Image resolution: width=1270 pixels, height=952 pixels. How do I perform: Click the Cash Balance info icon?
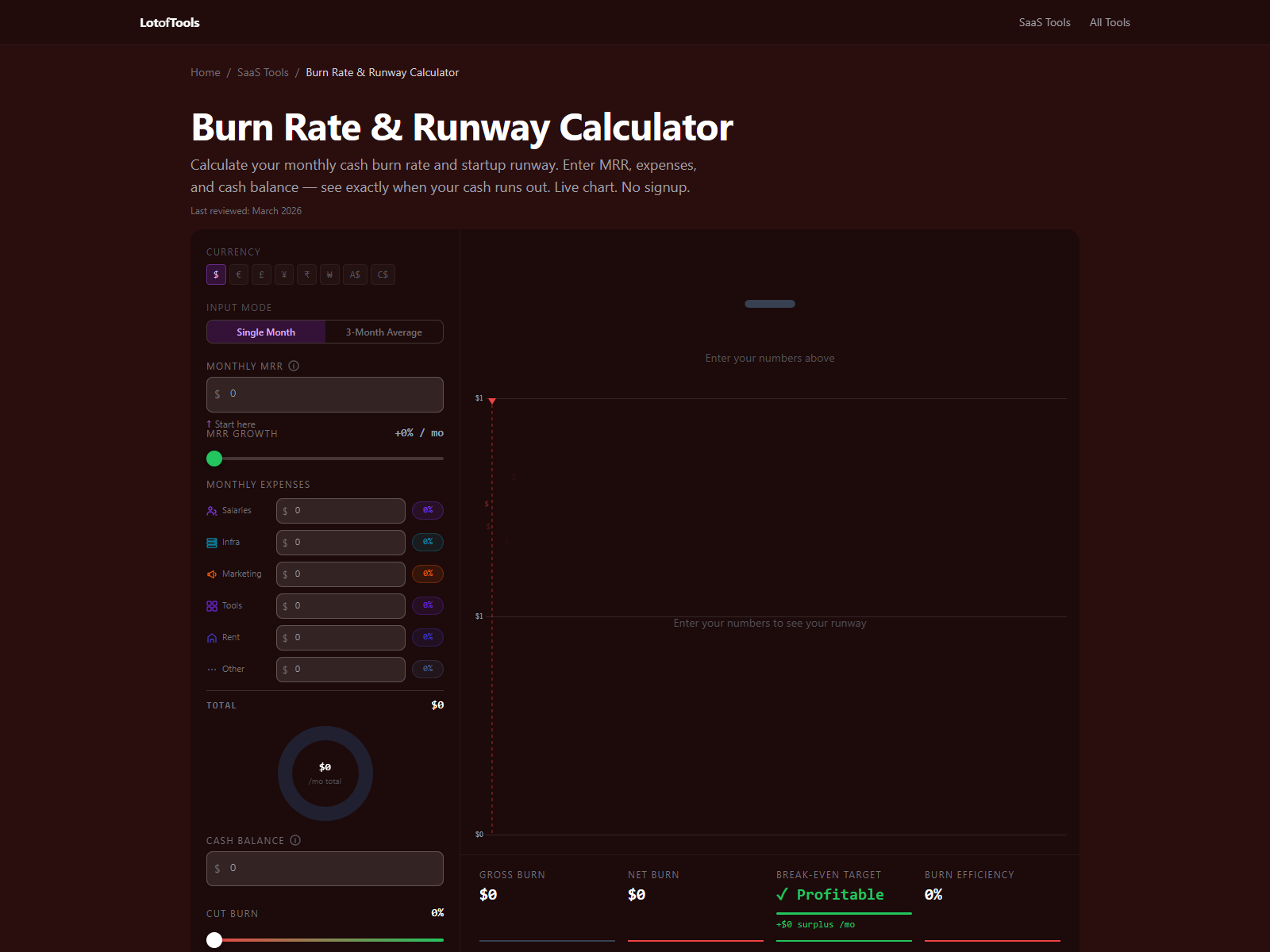click(x=295, y=840)
